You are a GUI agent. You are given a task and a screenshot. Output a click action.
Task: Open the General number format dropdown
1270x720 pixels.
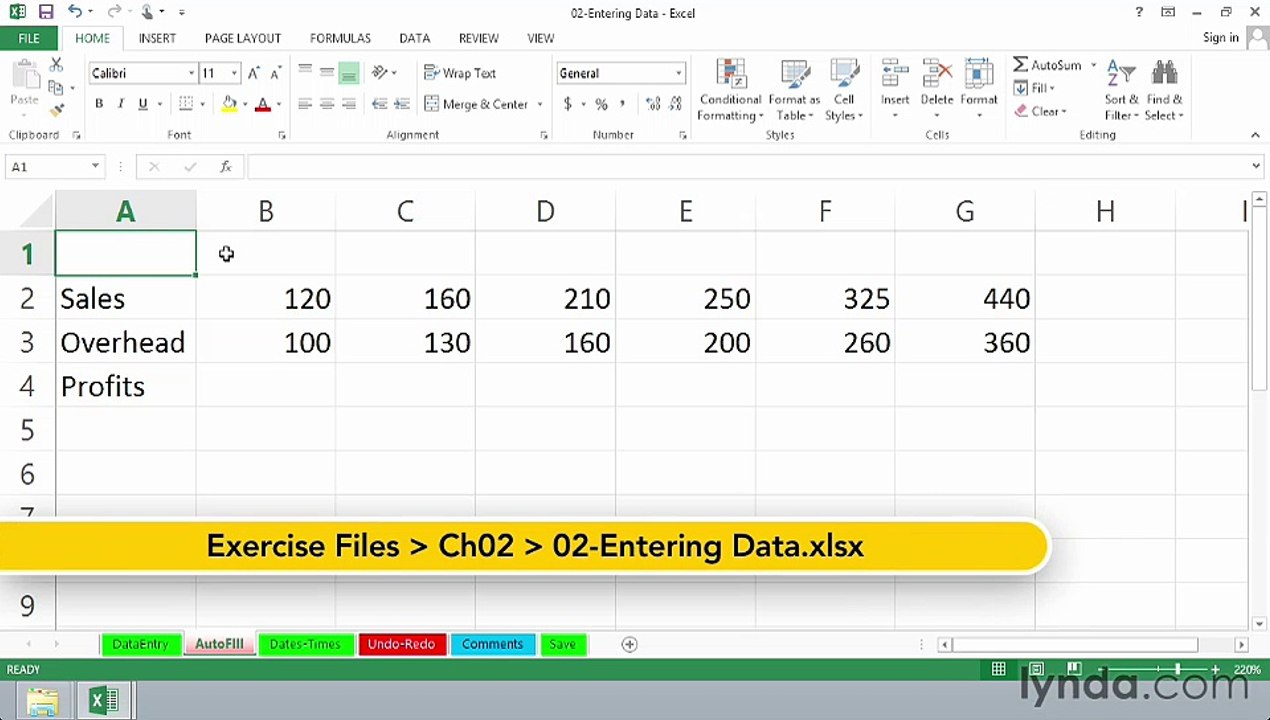(x=679, y=73)
